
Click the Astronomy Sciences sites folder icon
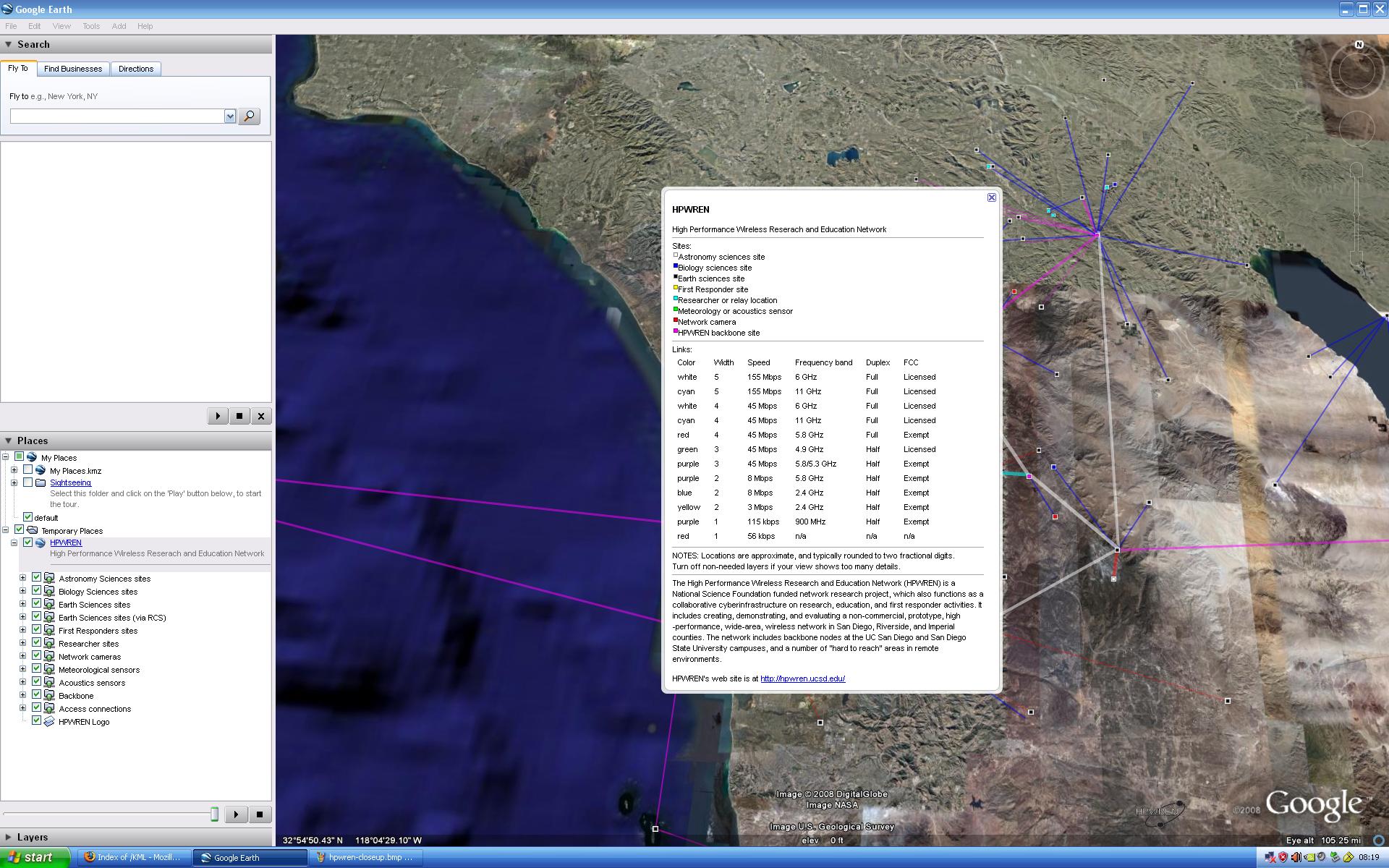49,579
